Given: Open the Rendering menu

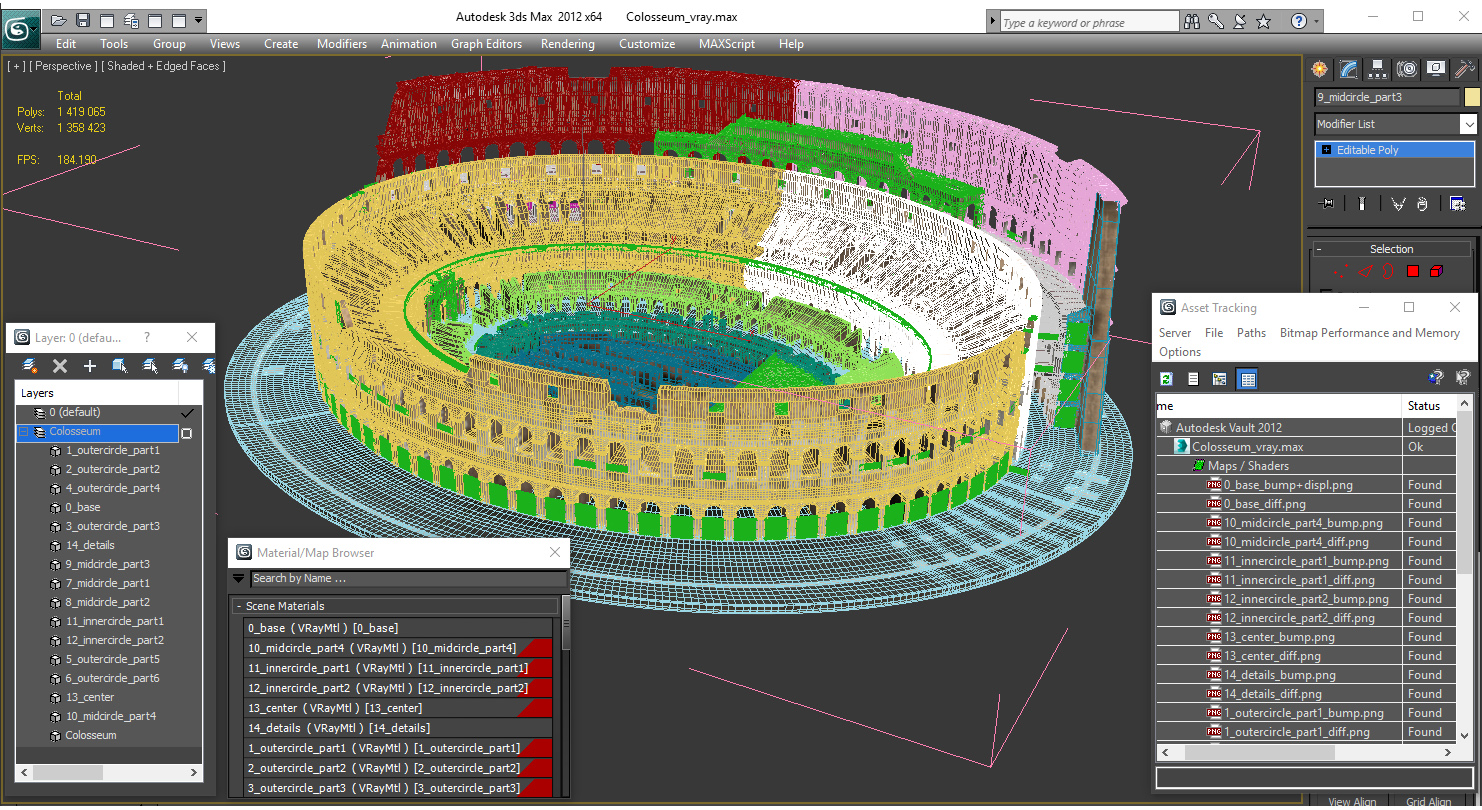Looking at the screenshot, I should [567, 44].
